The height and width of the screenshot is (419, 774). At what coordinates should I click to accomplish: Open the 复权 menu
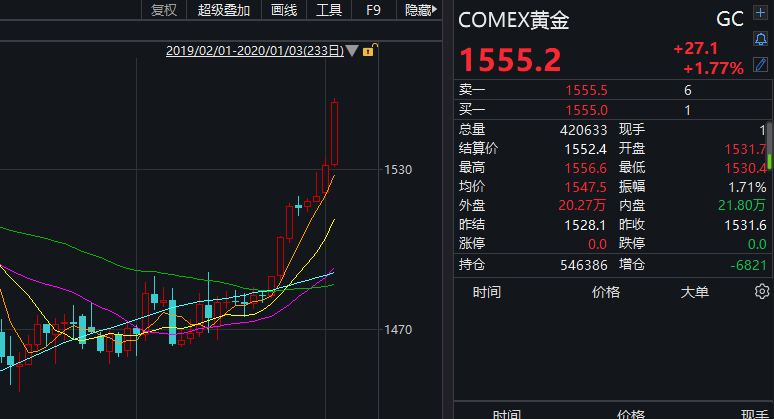point(164,10)
